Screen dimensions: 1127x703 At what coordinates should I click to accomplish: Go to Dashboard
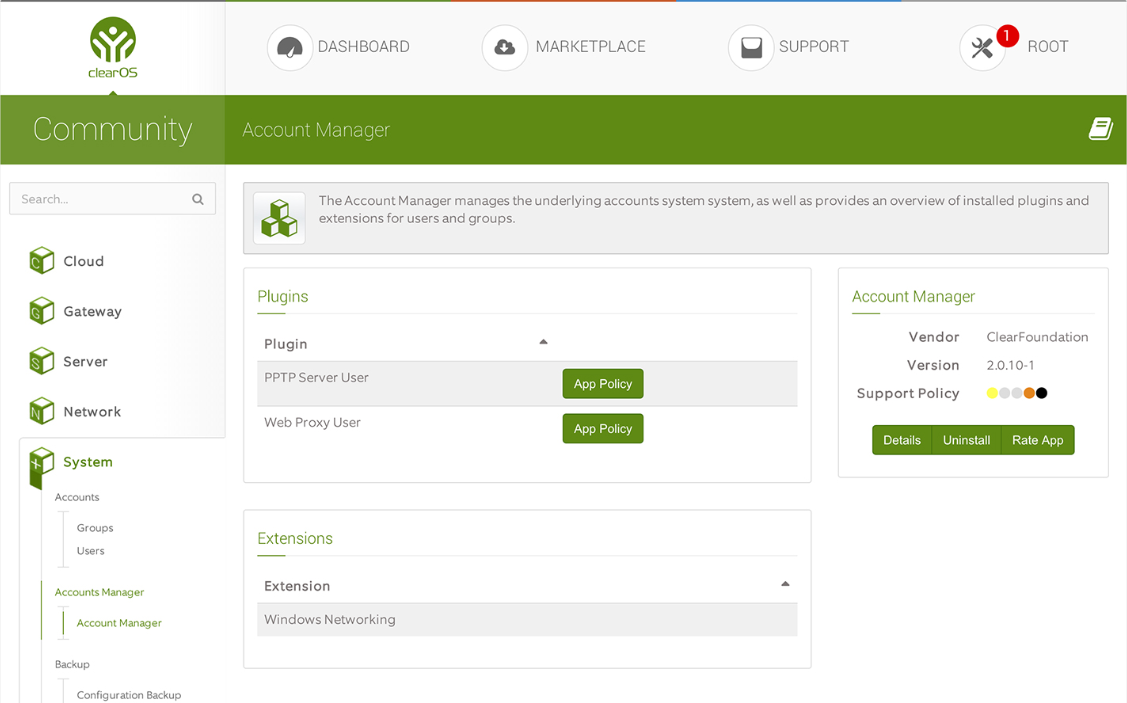tap(364, 47)
